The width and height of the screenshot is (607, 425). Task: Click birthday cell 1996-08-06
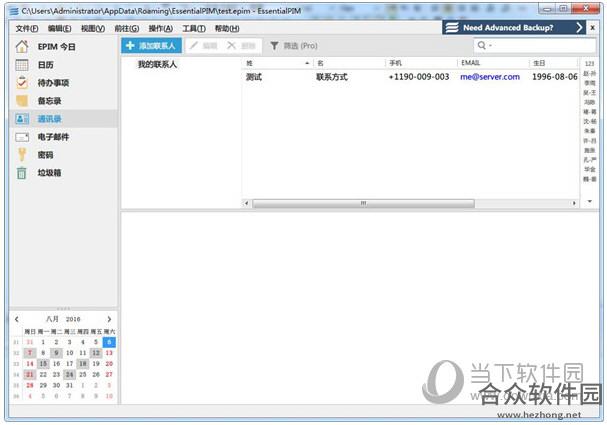tap(554, 77)
